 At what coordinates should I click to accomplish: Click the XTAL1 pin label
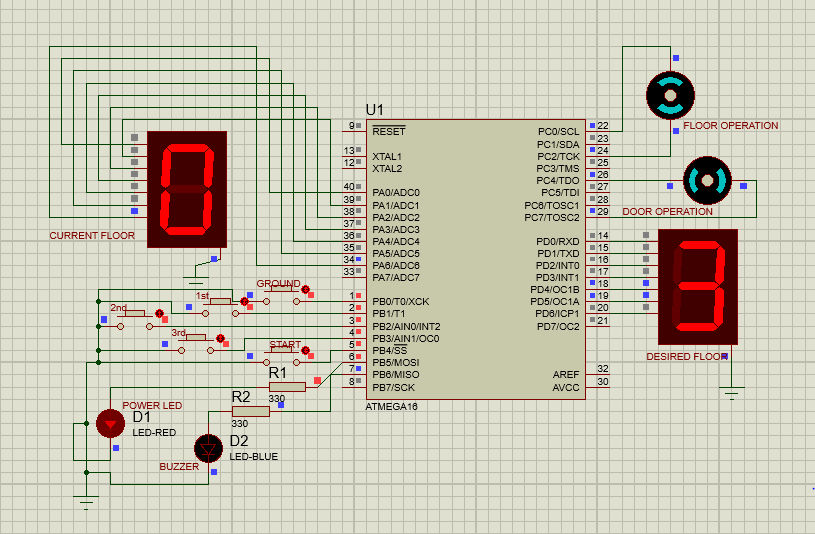(x=387, y=157)
